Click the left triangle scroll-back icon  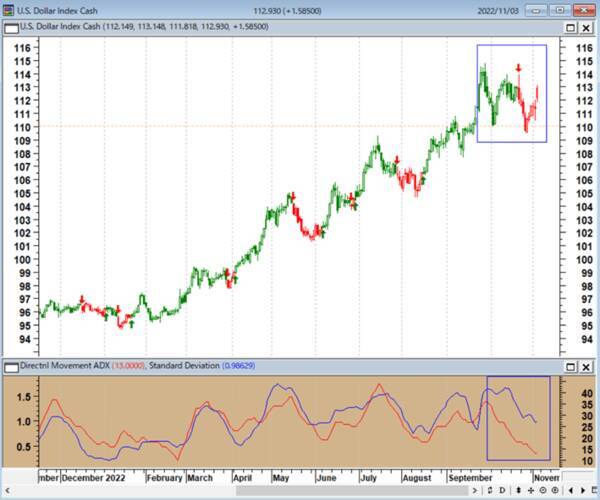571,490
